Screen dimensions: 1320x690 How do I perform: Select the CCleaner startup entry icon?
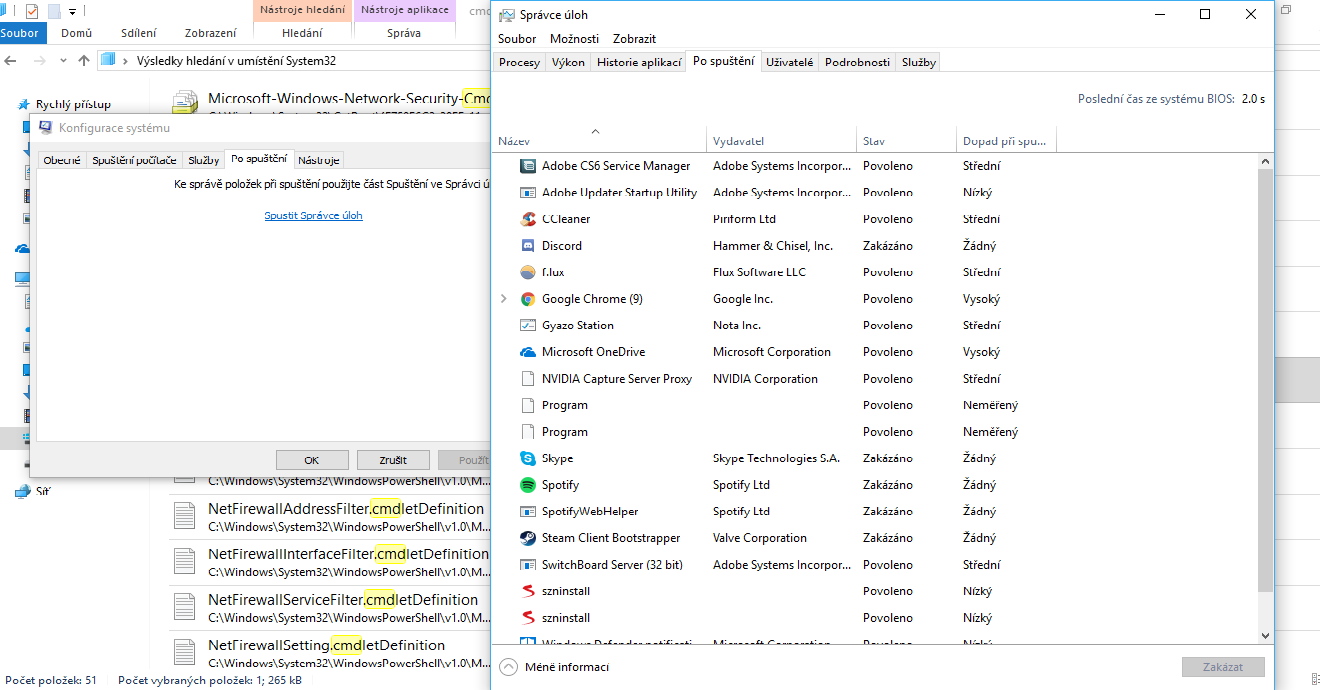[528, 219]
